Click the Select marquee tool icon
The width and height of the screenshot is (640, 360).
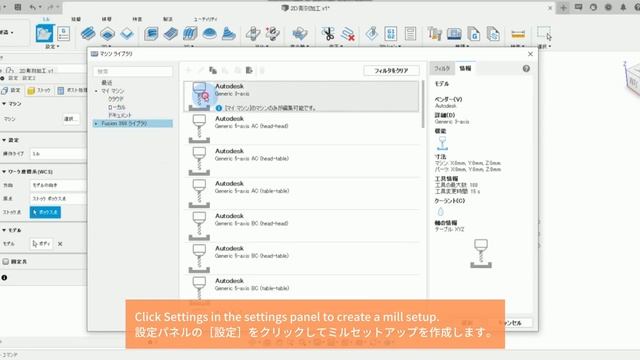544,33
